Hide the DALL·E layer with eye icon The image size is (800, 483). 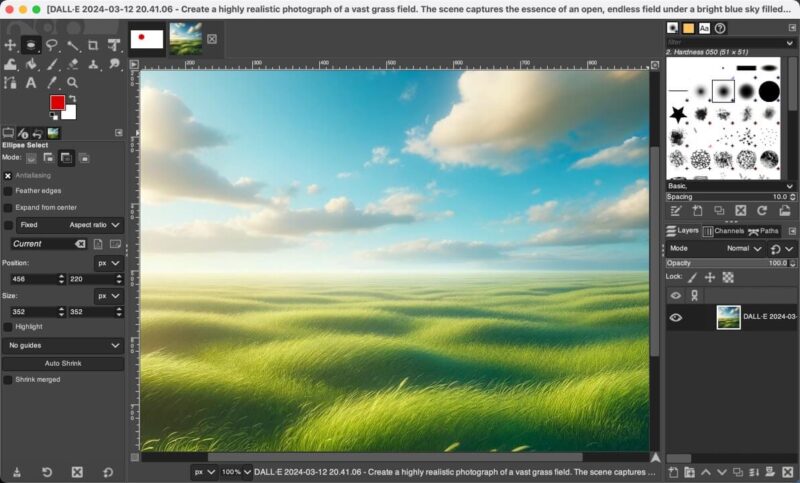[x=676, y=318]
